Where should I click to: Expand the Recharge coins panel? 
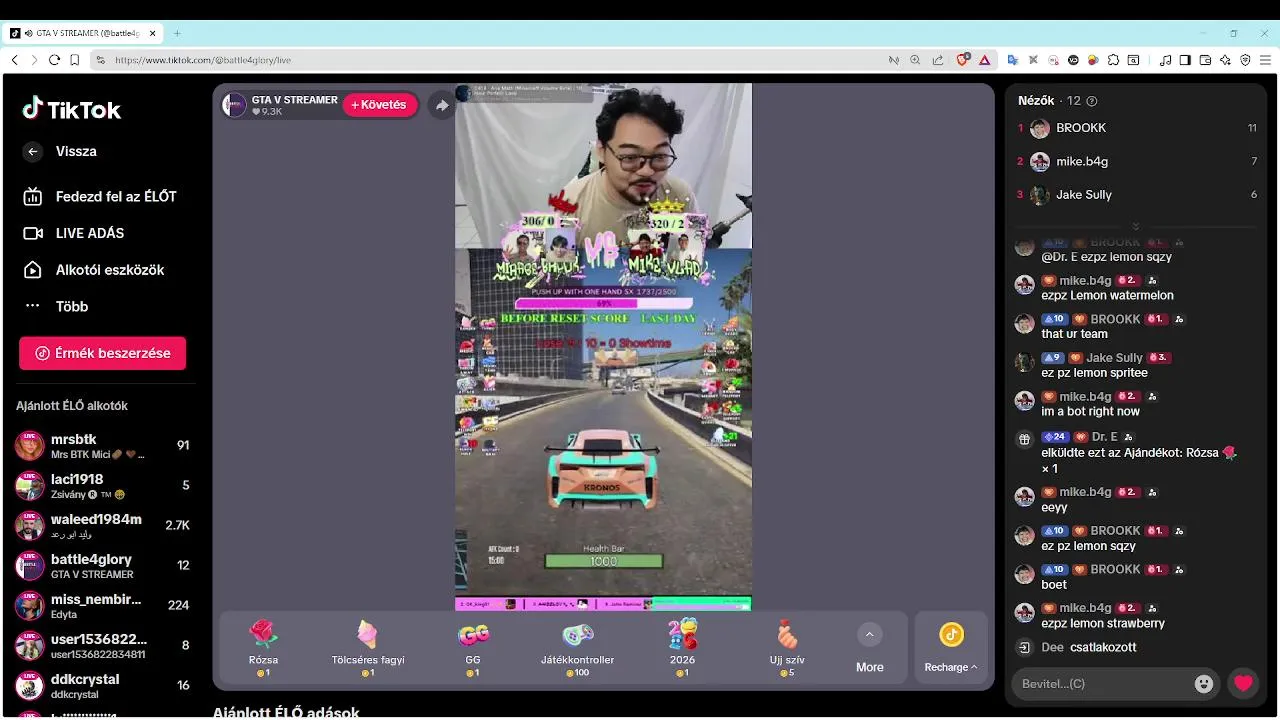[951, 649]
